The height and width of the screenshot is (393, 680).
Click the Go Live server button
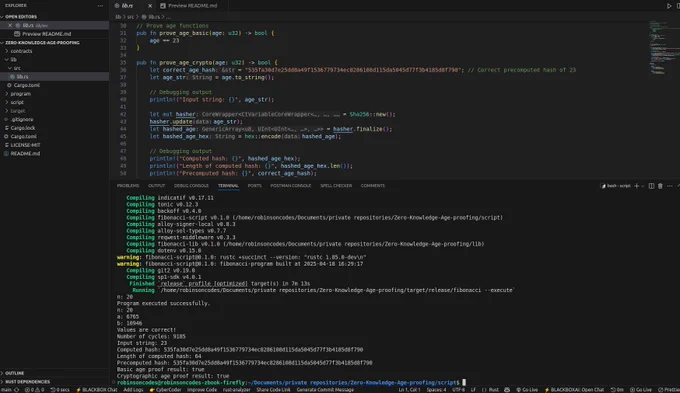tap(527, 390)
